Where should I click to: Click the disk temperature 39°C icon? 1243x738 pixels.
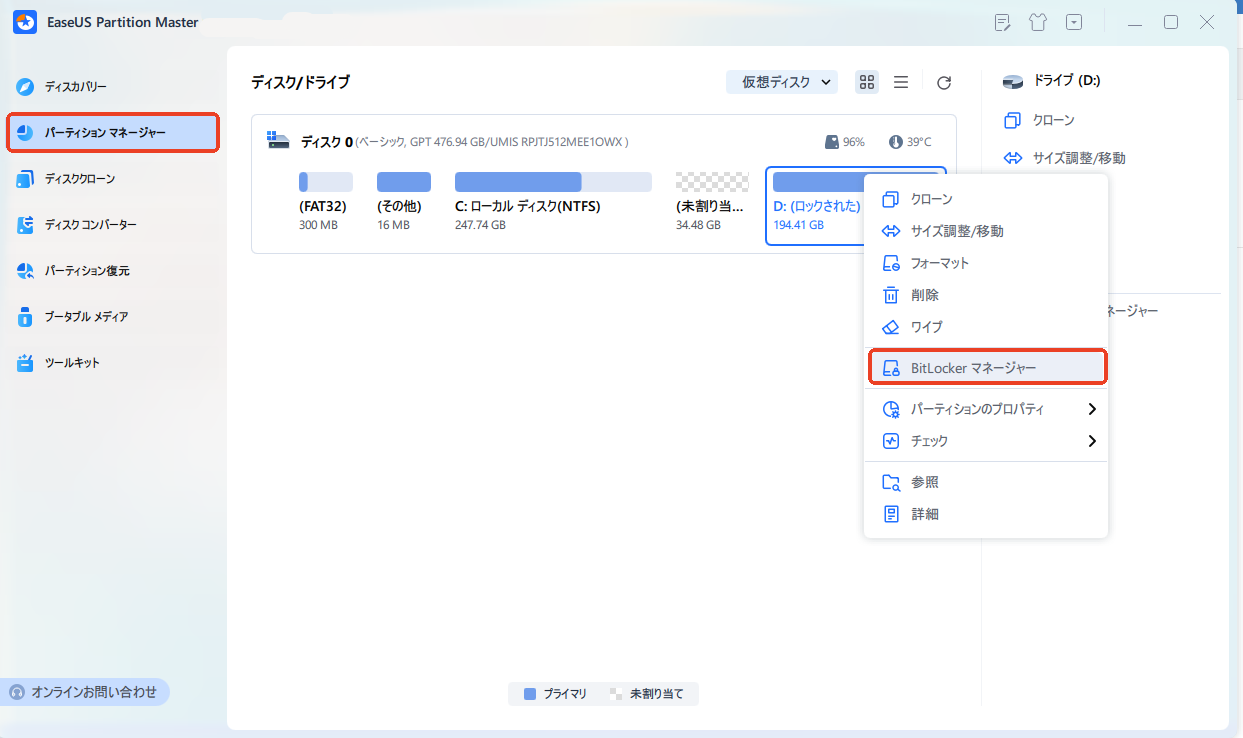coord(896,142)
